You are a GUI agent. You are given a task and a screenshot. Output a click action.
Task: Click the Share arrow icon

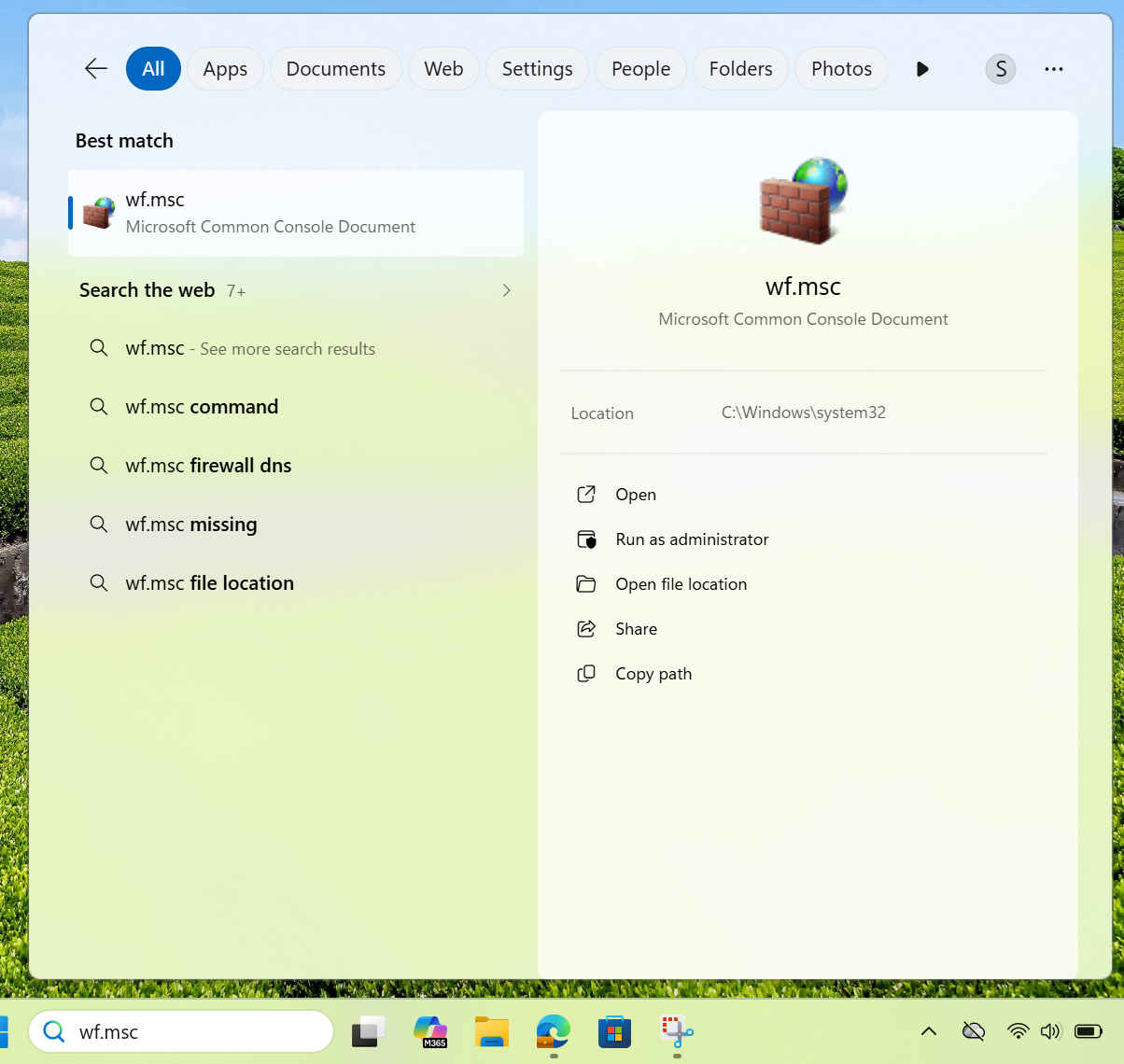tap(586, 629)
